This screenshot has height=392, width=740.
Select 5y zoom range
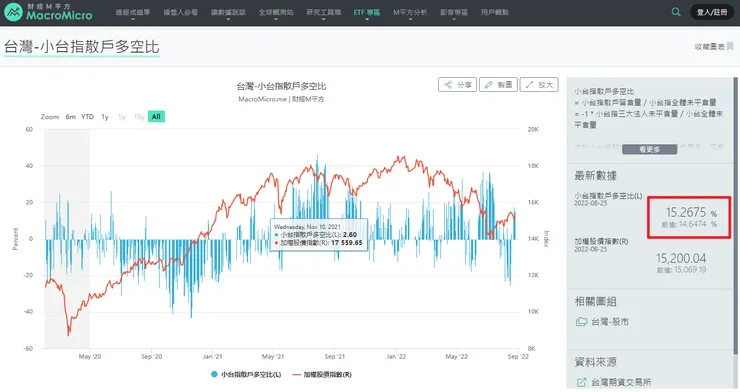point(122,117)
